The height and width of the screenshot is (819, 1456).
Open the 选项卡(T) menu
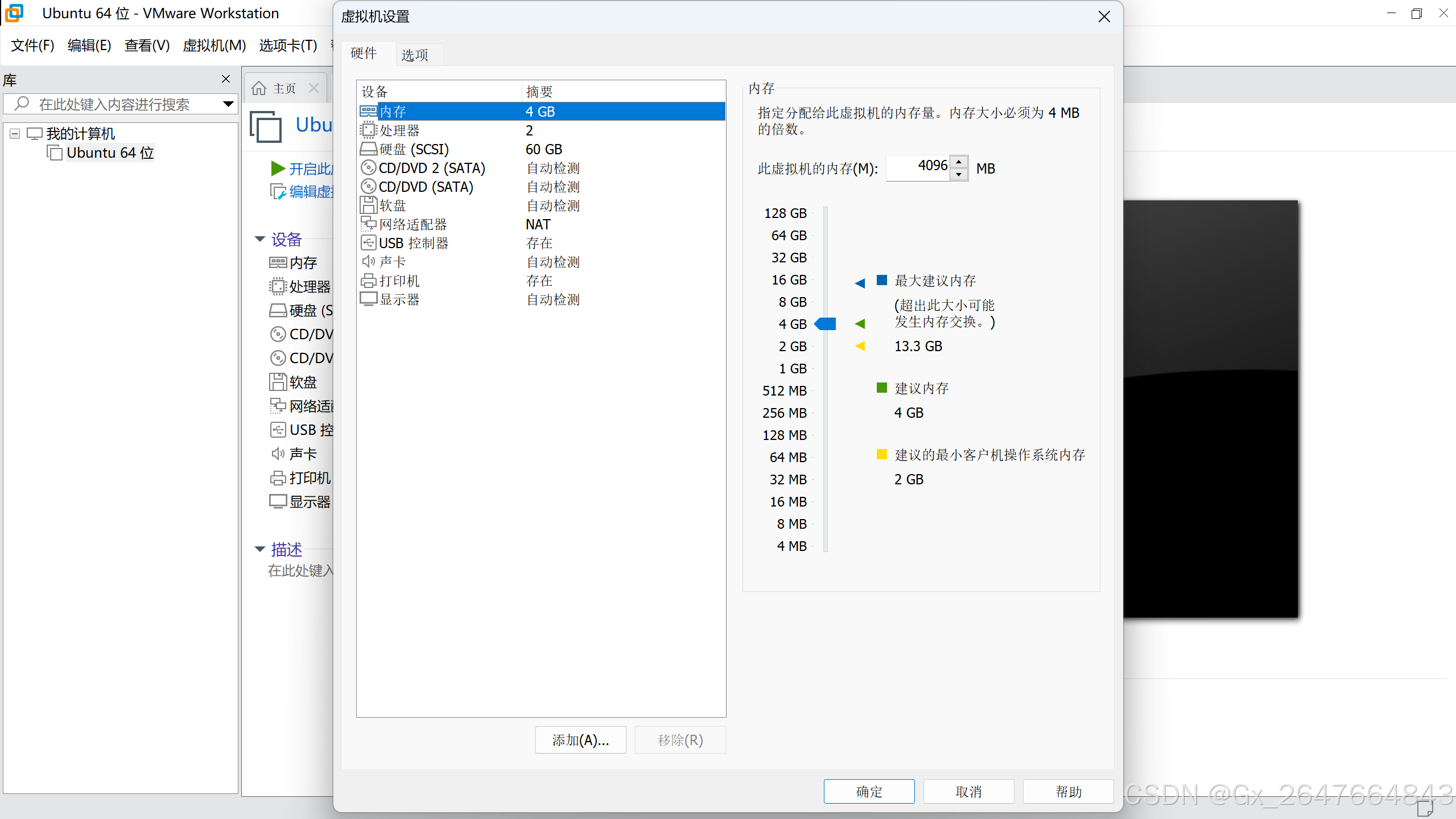(x=288, y=45)
